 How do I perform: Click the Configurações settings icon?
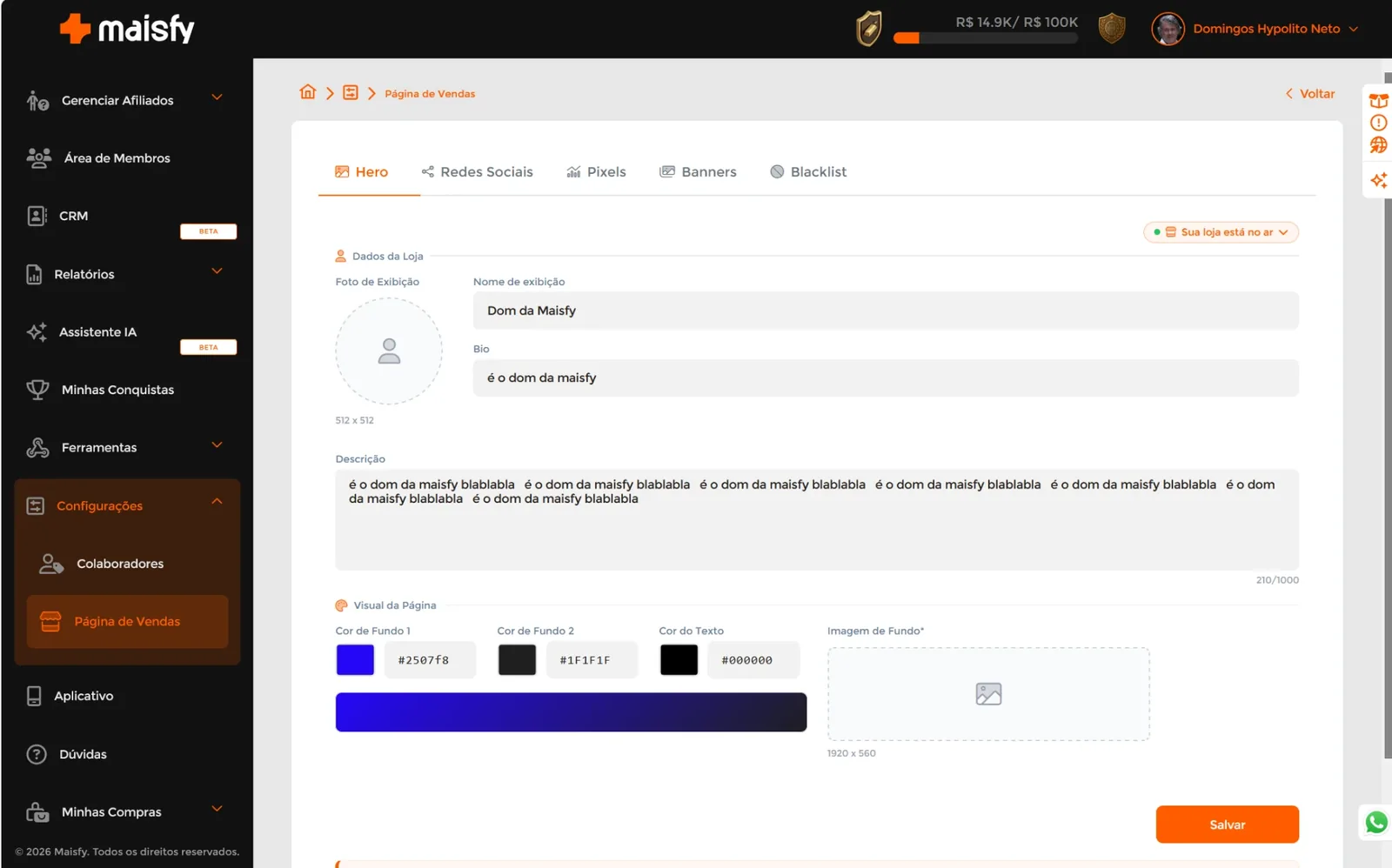click(x=36, y=506)
